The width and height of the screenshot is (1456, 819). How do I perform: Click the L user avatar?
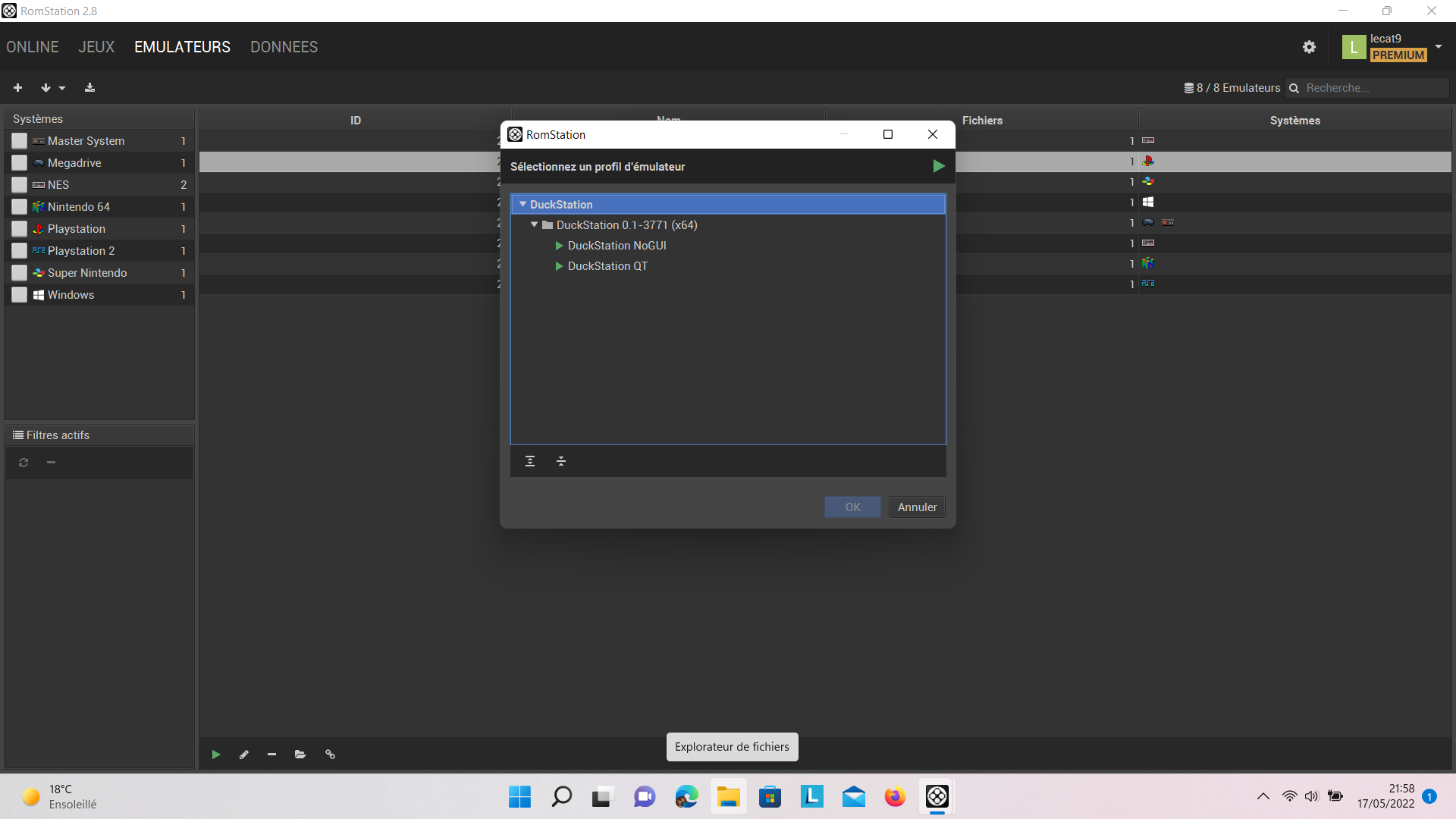coord(1354,47)
